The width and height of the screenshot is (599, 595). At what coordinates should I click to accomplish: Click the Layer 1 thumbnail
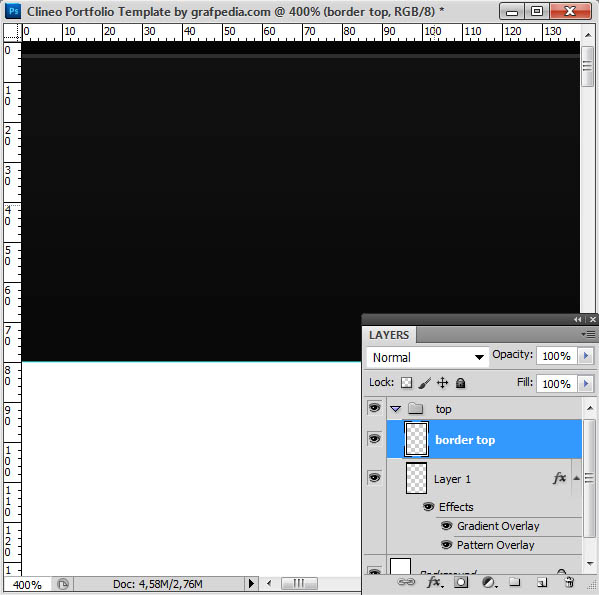click(x=416, y=478)
